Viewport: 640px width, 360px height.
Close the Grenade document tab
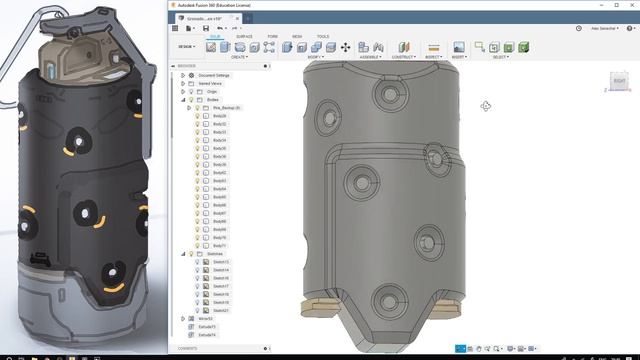[237, 18]
